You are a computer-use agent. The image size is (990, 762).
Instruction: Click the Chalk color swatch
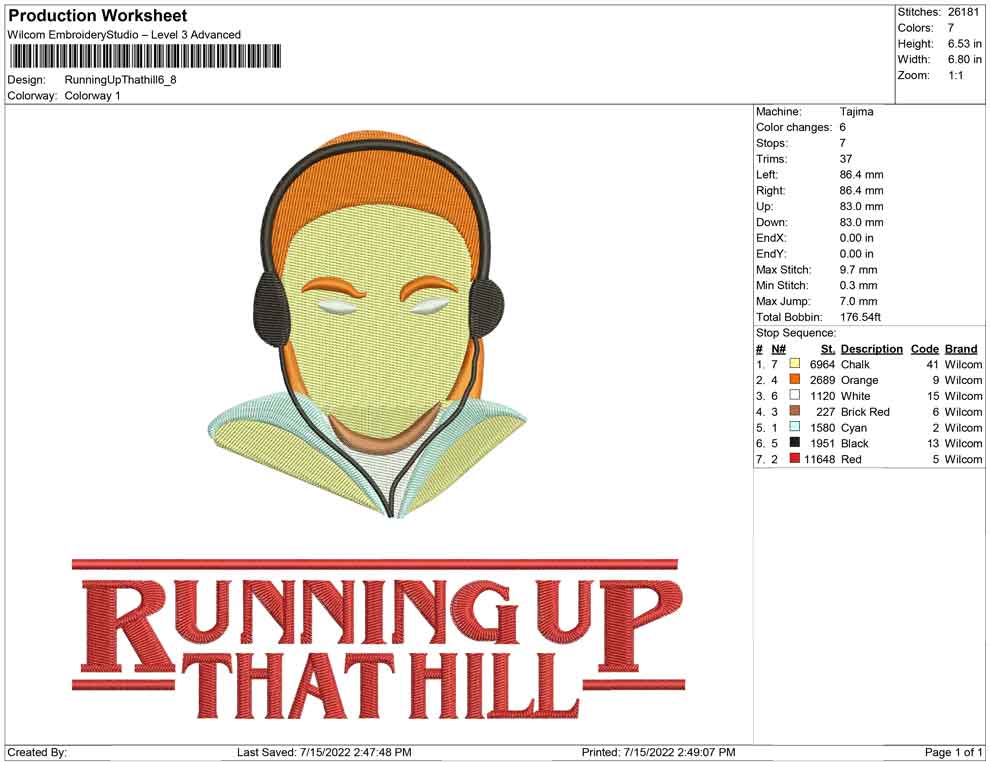tap(795, 364)
